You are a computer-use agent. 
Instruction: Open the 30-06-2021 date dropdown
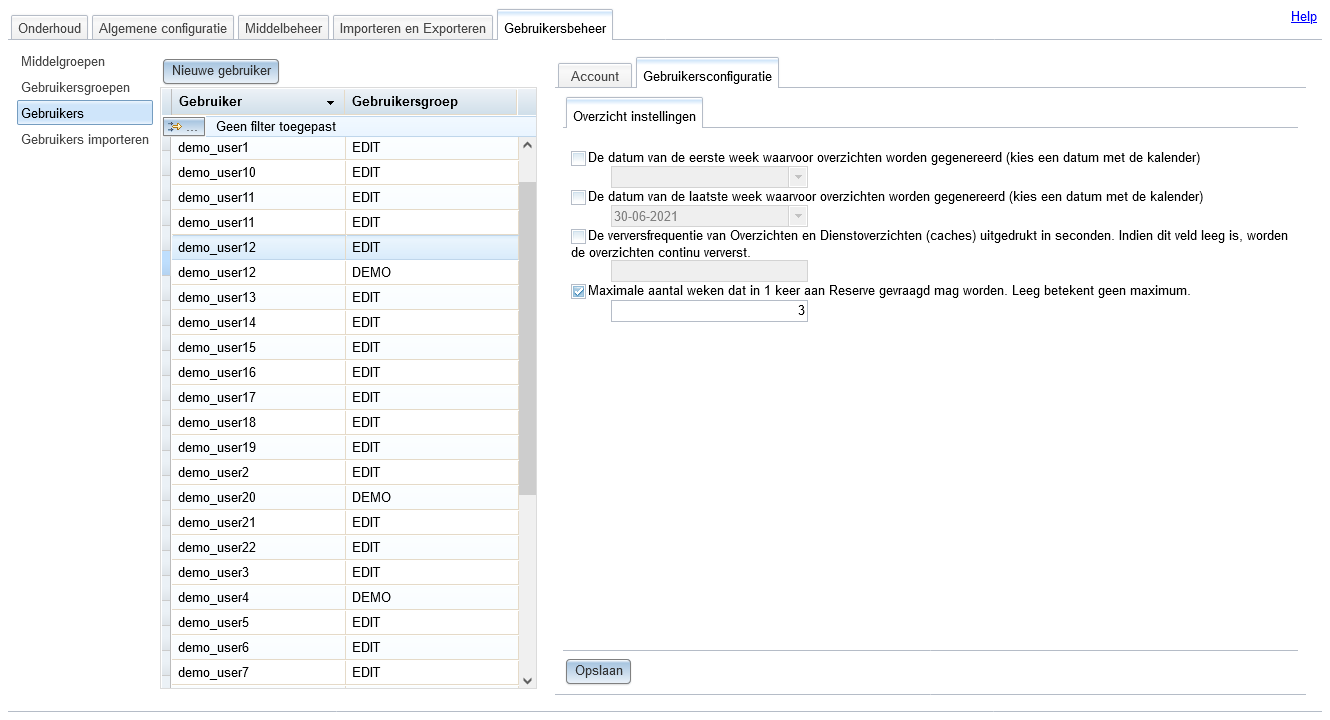point(798,216)
